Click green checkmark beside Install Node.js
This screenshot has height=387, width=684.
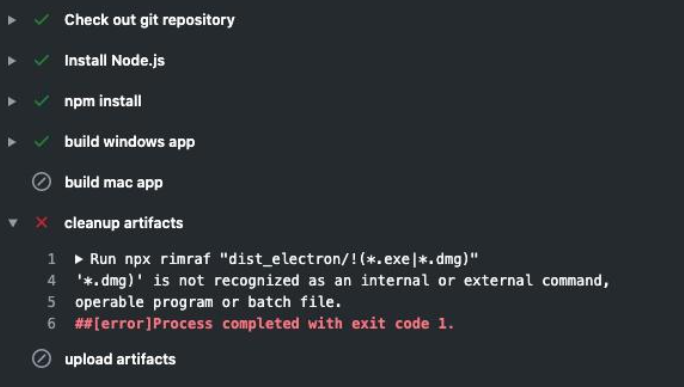coord(41,60)
